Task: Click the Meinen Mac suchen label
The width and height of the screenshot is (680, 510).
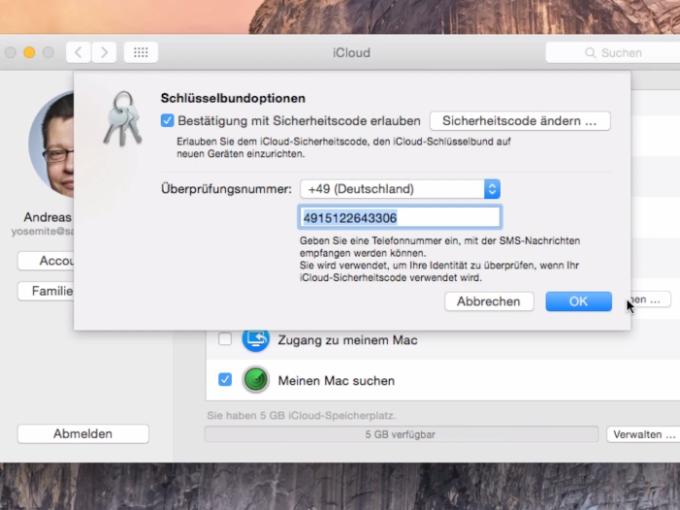Action: [336, 381]
